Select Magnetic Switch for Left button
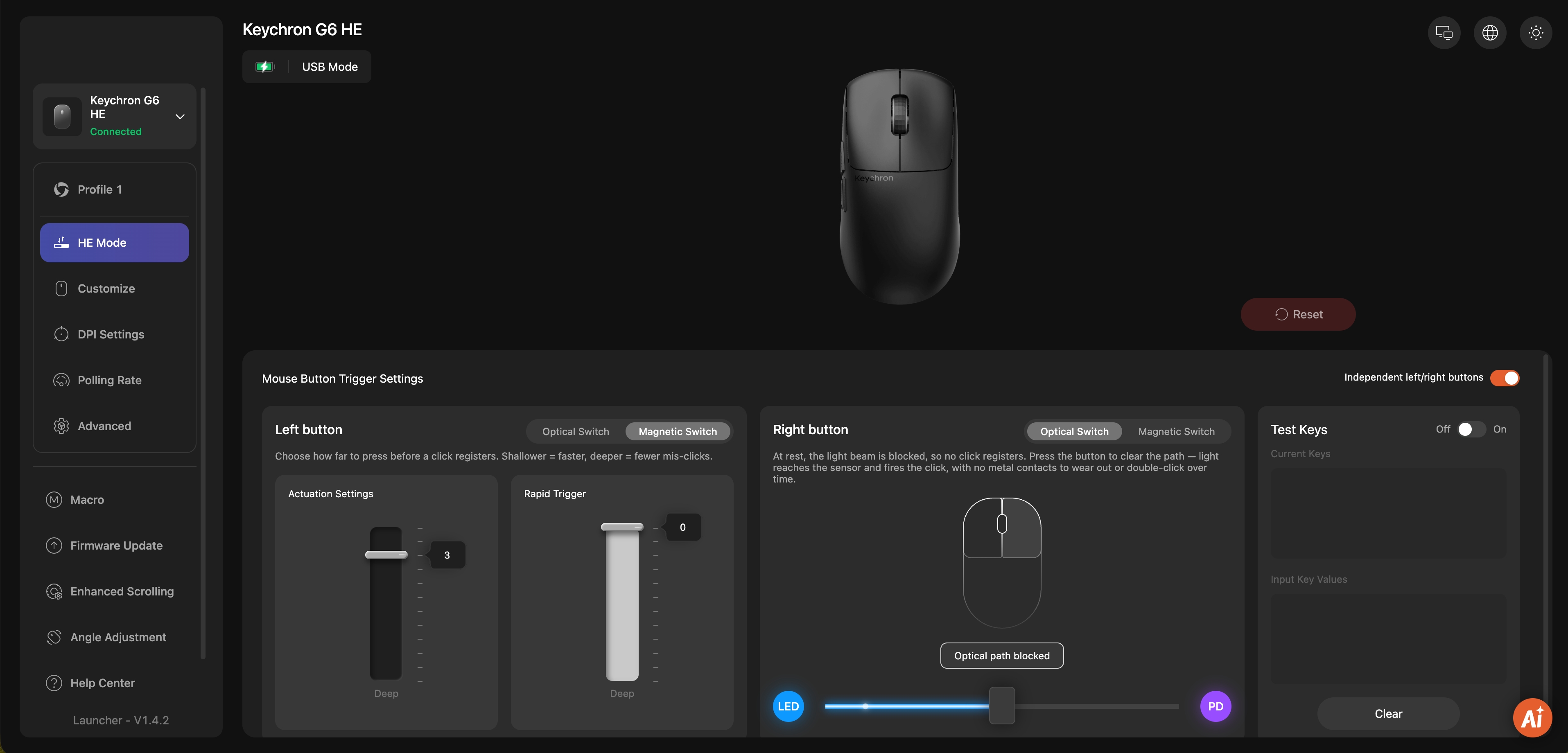 click(x=678, y=431)
